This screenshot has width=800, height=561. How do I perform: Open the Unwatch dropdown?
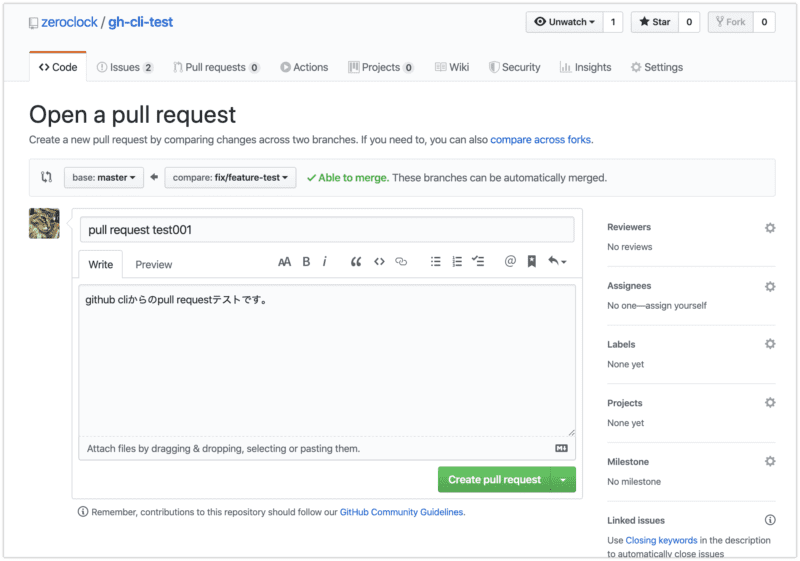565,22
